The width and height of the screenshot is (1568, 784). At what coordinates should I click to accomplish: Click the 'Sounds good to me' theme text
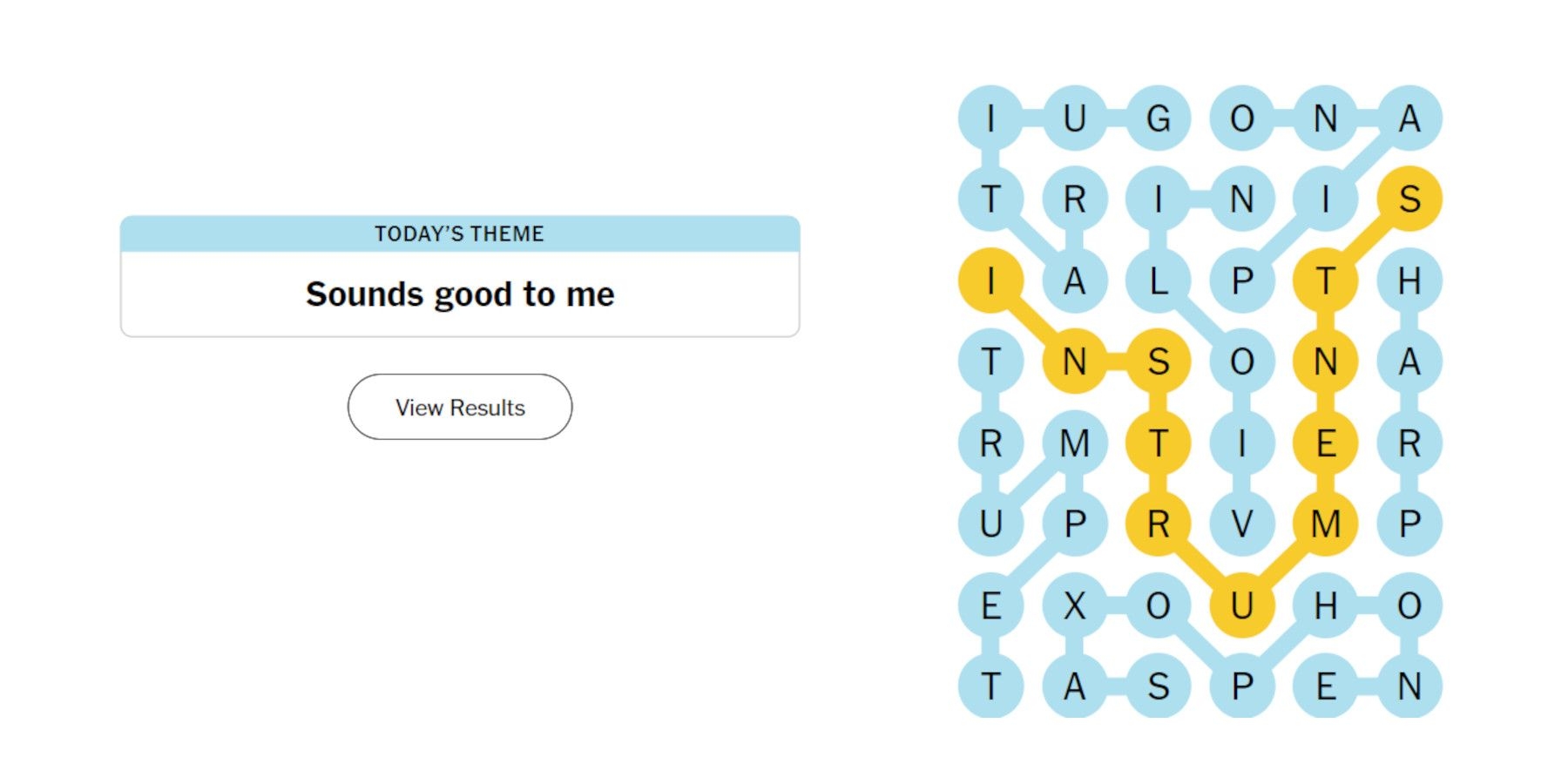(459, 294)
